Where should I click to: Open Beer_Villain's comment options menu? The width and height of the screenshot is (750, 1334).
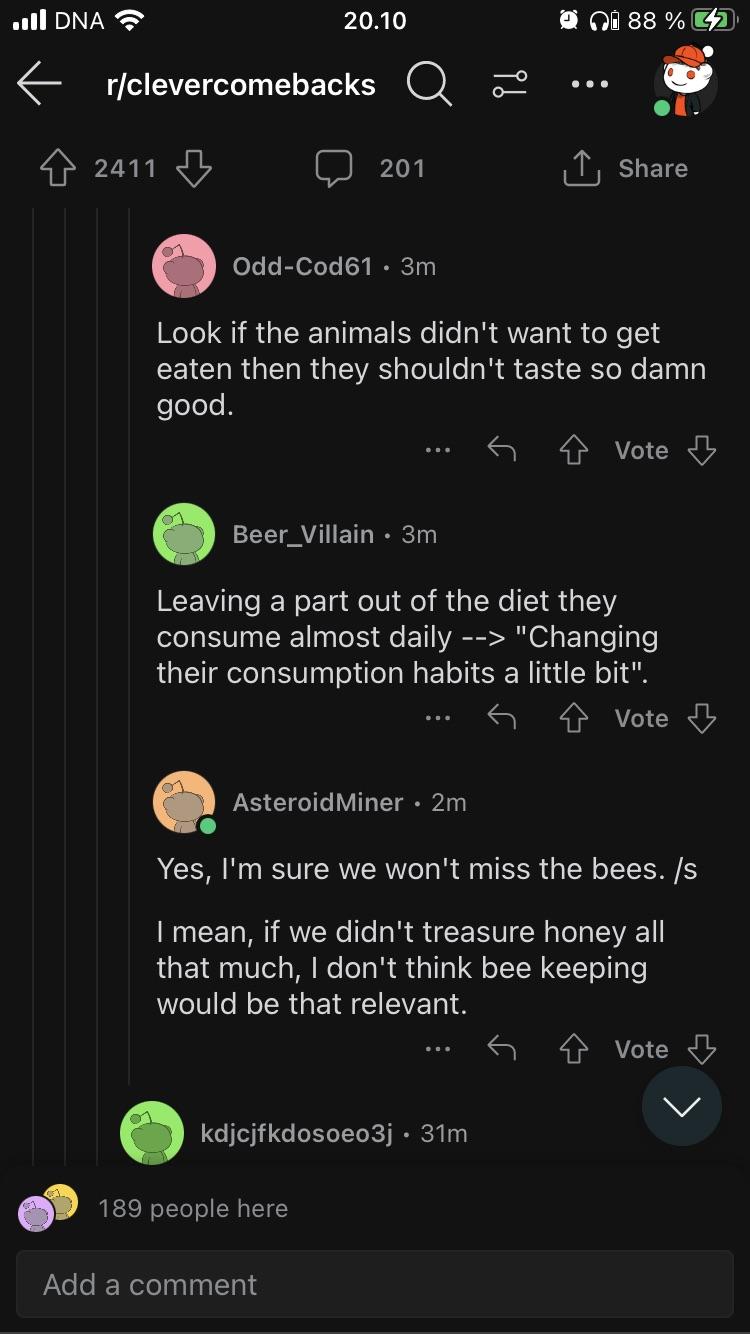(438, 718)
